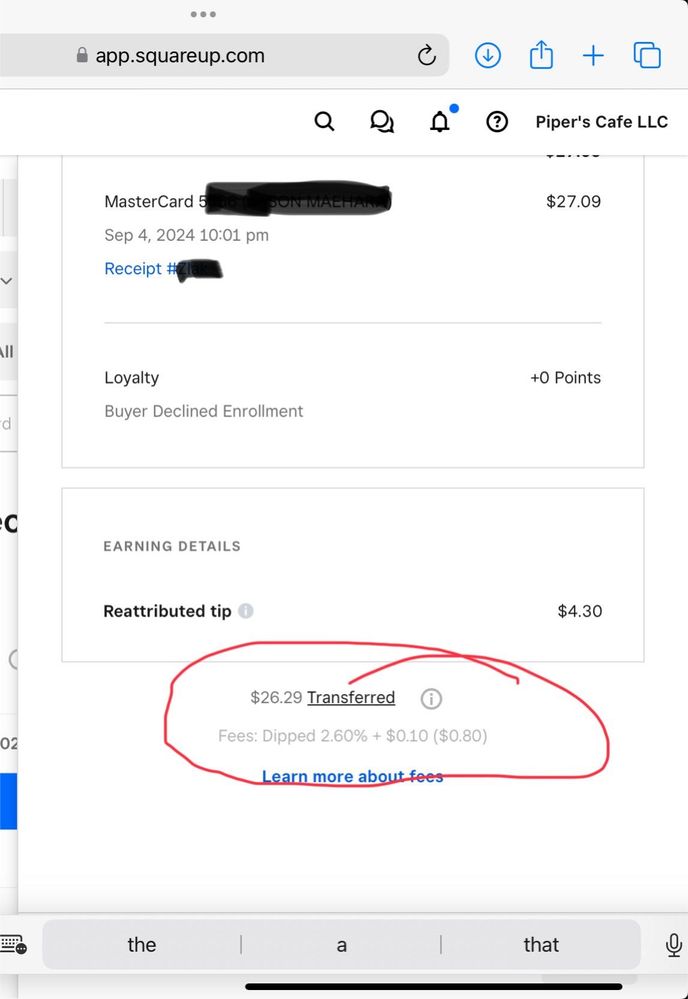This screenshot has width=688, height=999.
Task: Tap the address bar app.squareup.com
Action: tap(223, 55)
